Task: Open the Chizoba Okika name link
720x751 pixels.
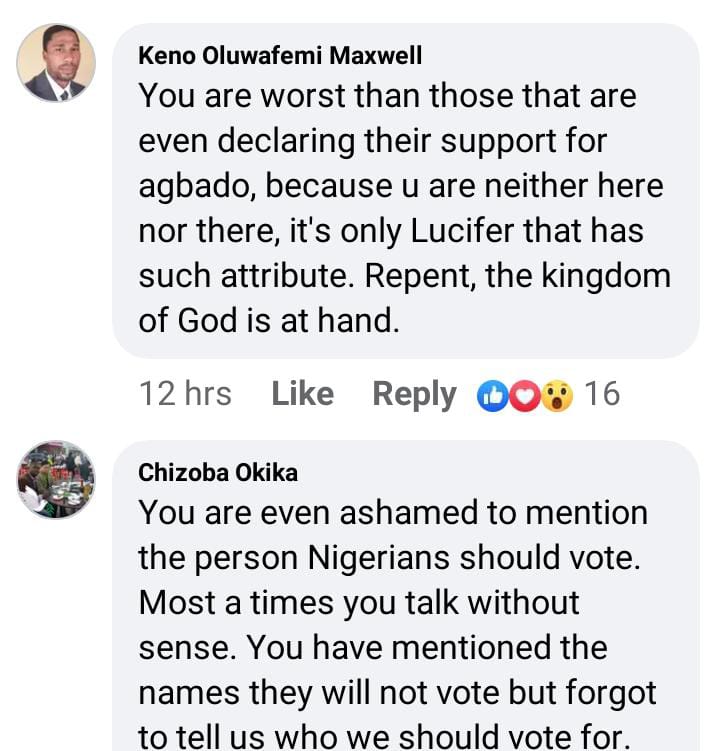Action: pos(218,472)
